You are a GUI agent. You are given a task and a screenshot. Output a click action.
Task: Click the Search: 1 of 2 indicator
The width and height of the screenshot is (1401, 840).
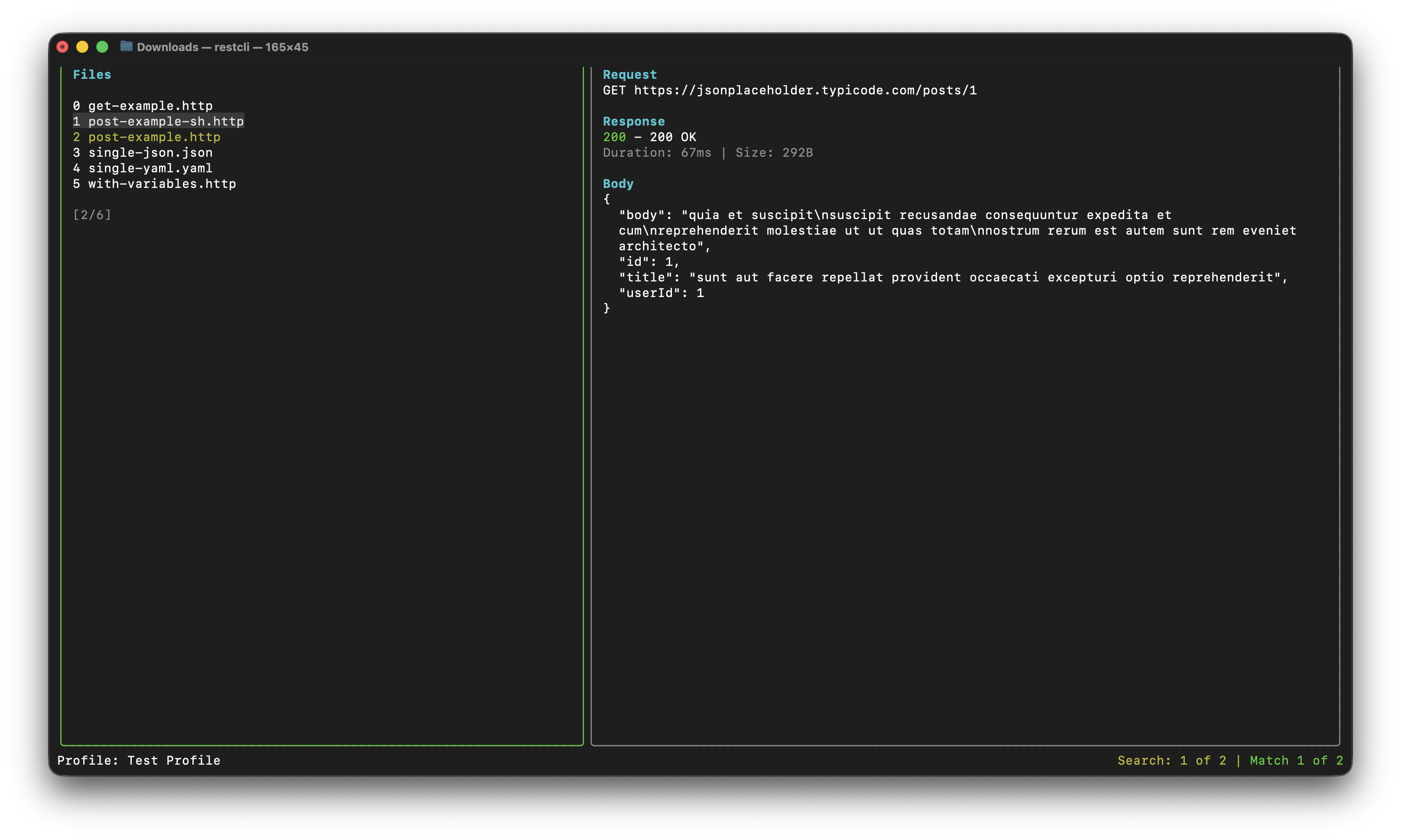pos(1172,760)
